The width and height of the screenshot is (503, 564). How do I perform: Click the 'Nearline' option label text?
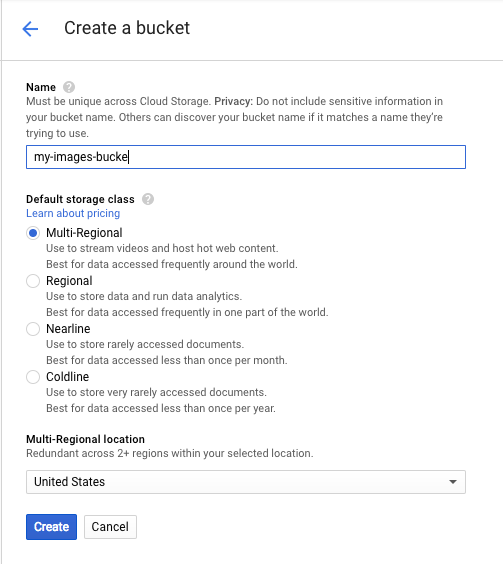(68, 329)
